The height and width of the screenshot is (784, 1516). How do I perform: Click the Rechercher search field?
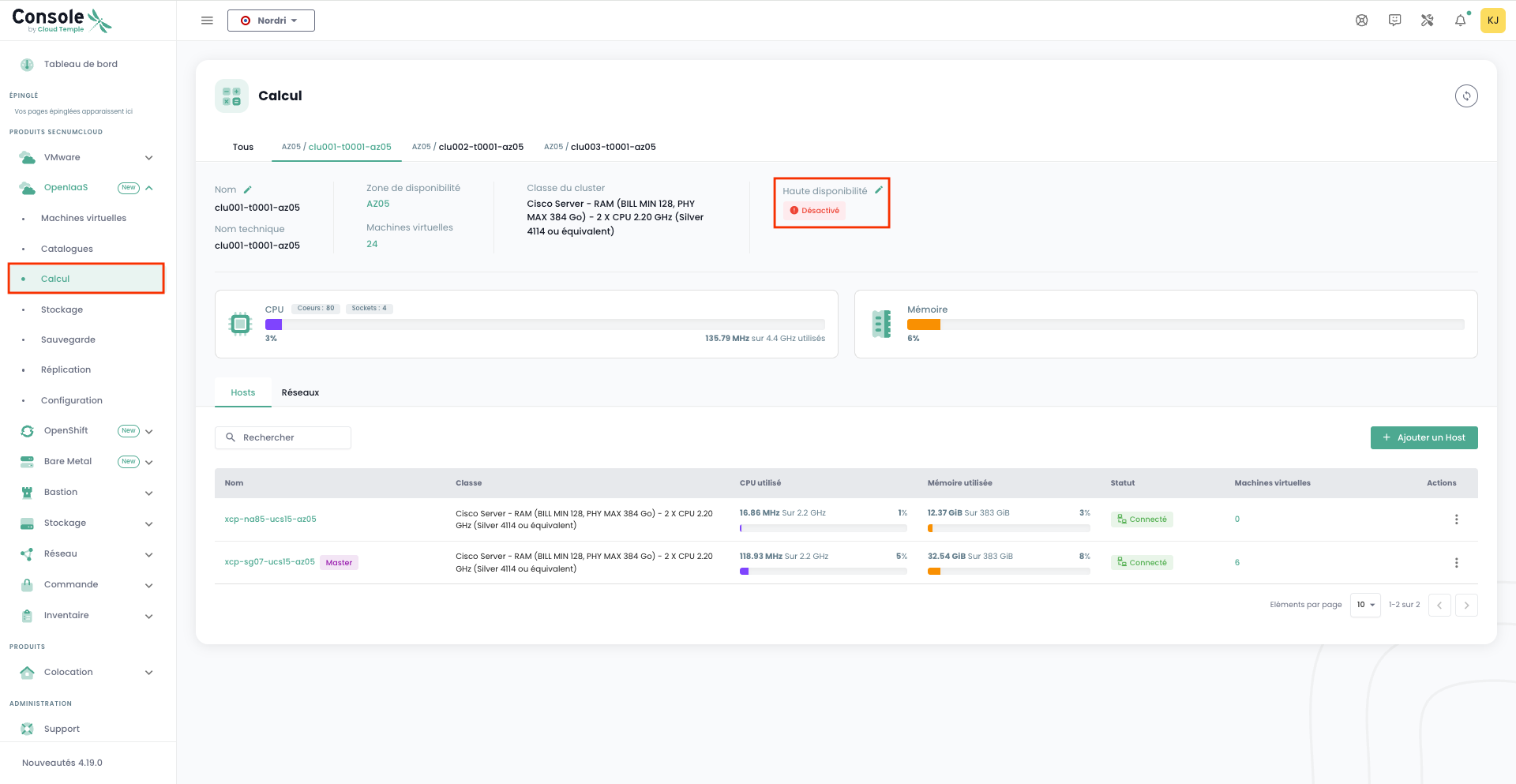pyautogui.click(x=283, y=437)
